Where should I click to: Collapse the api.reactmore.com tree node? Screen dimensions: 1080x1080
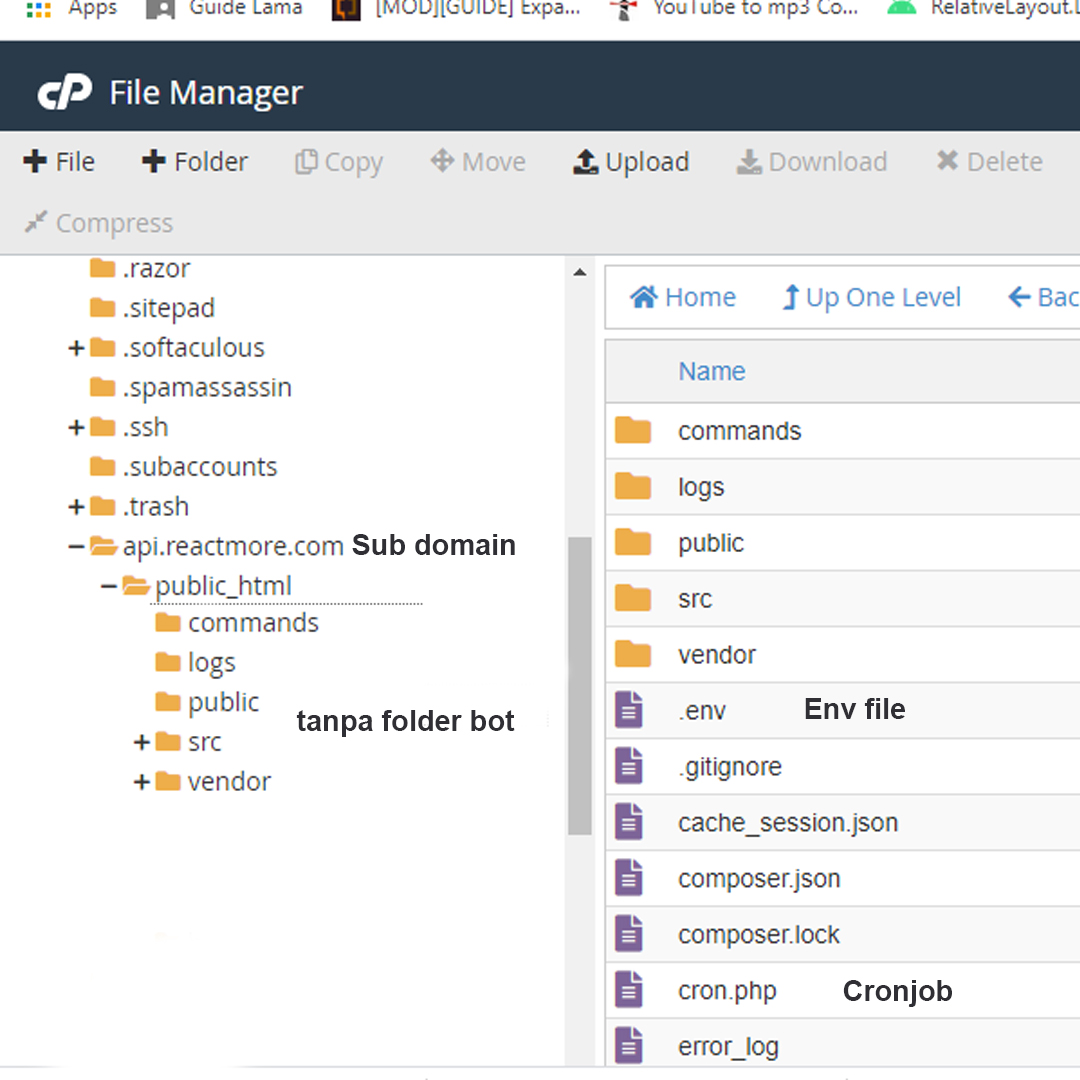coord(76,546)
